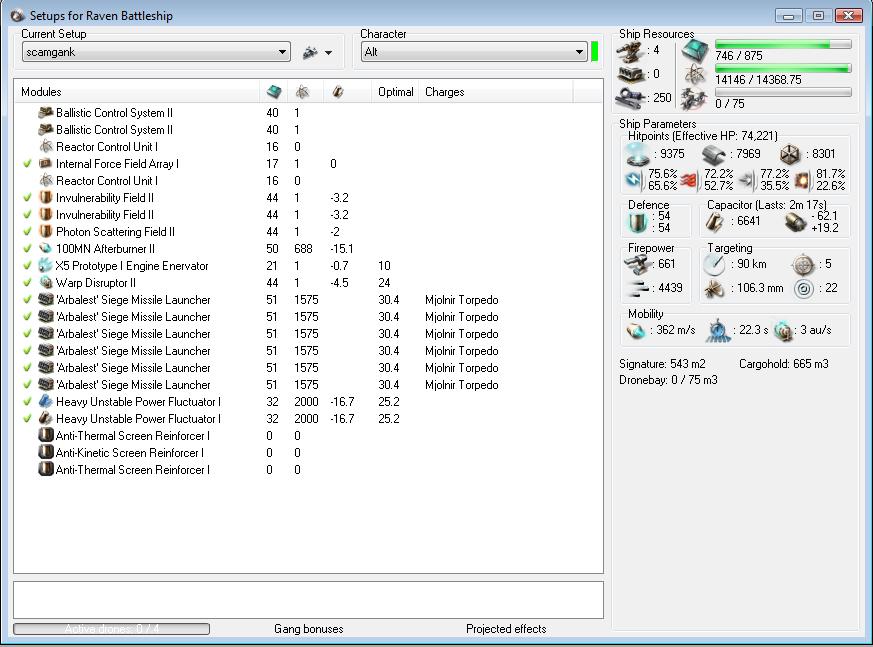Click the CPU column header icon

point(274,92)
